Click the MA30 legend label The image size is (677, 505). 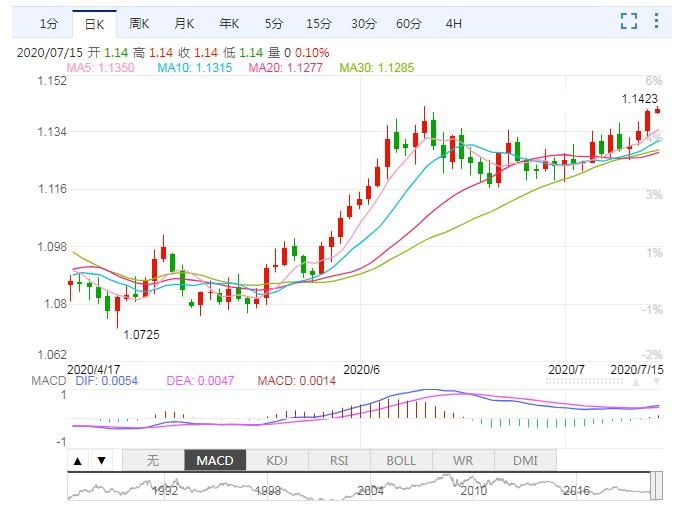[x=376, y=68]
